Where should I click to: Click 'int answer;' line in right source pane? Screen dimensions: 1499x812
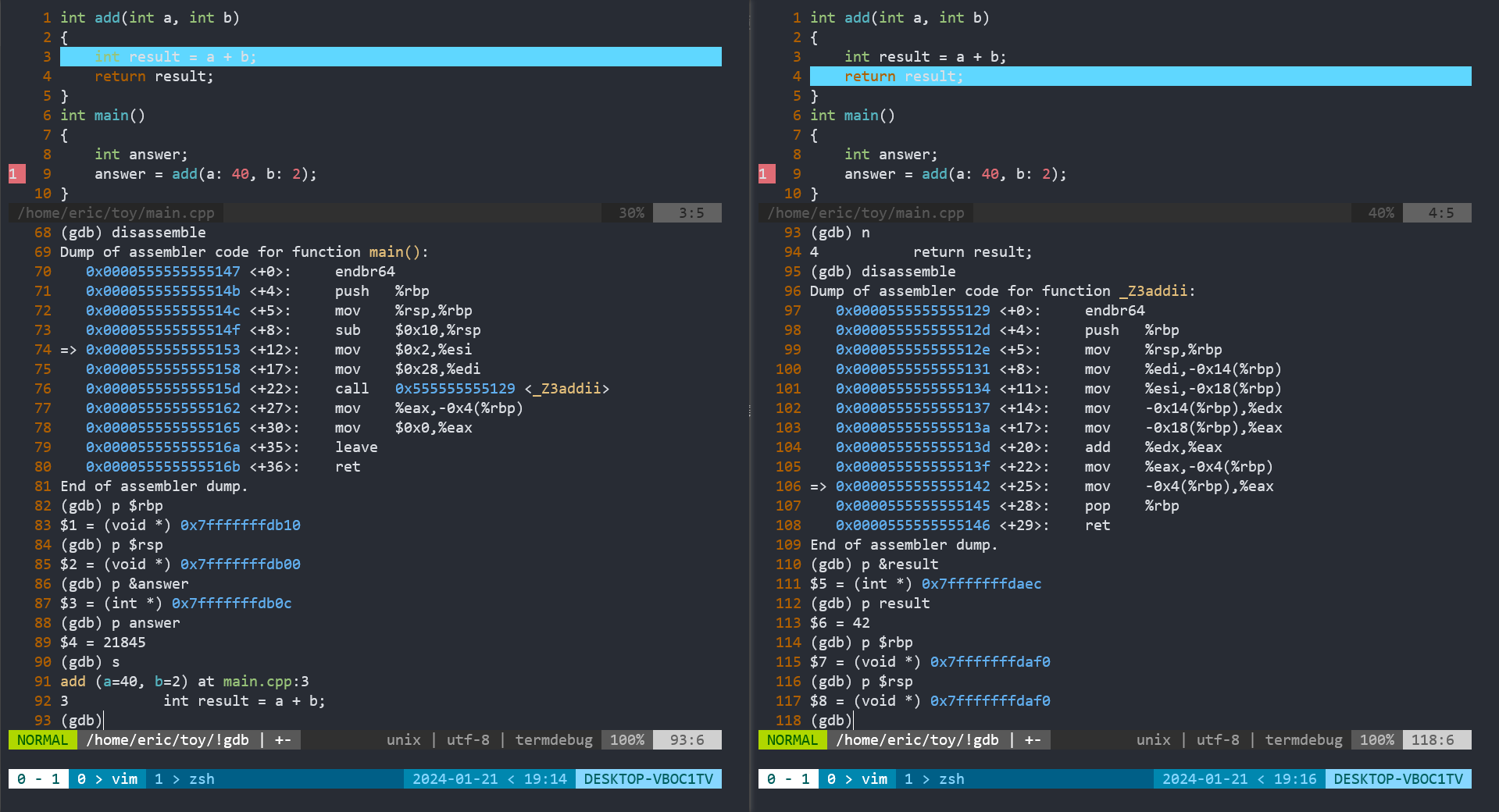pyautogui.click(x=891, y=155)
